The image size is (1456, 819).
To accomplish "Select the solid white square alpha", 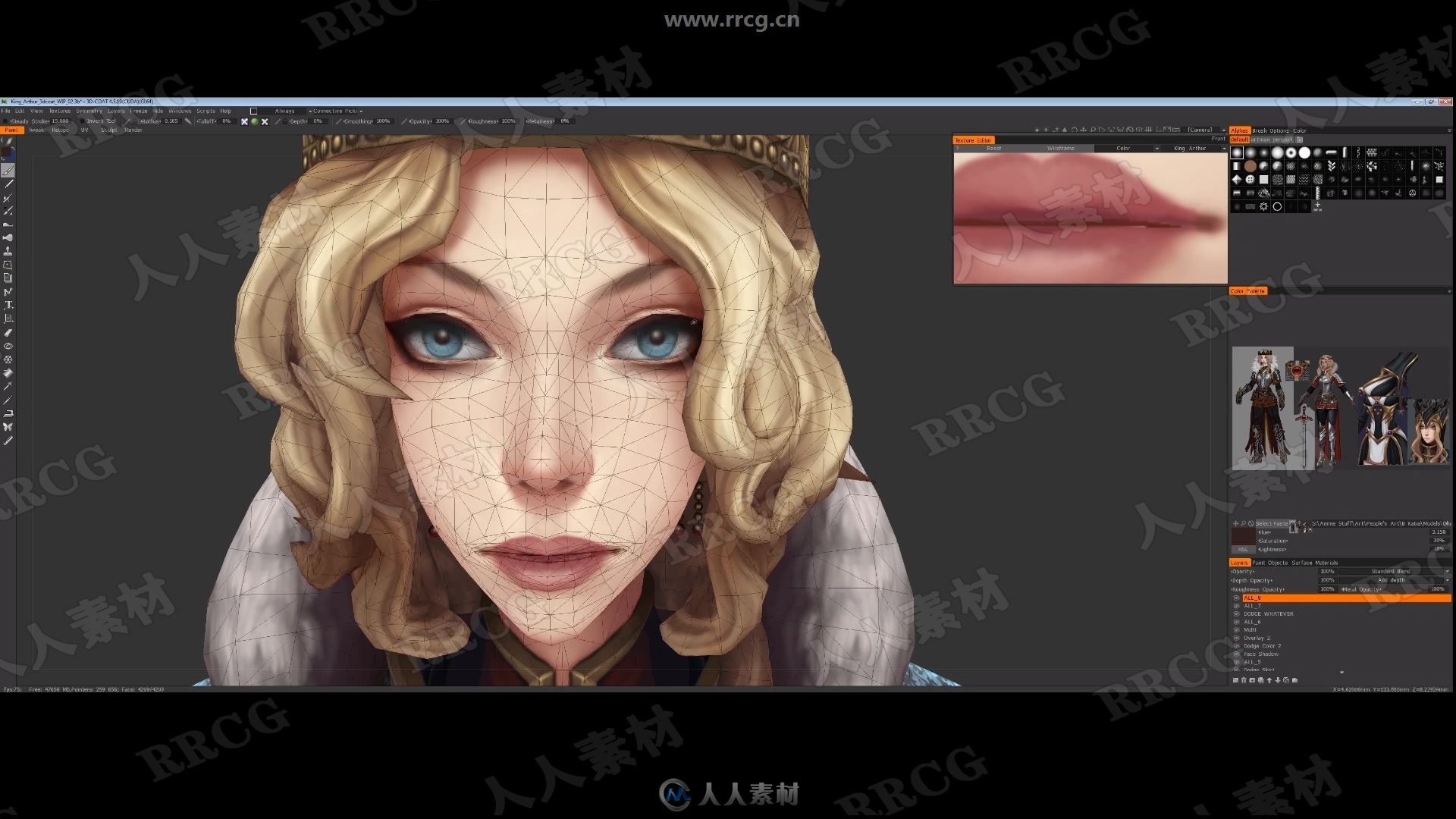I will click(x=1263, y=180).
